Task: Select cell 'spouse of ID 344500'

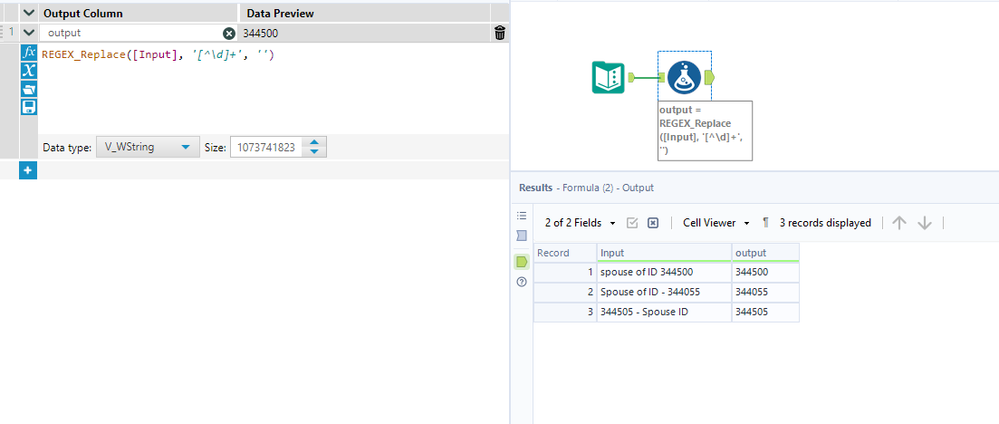Action: (664, 272)
